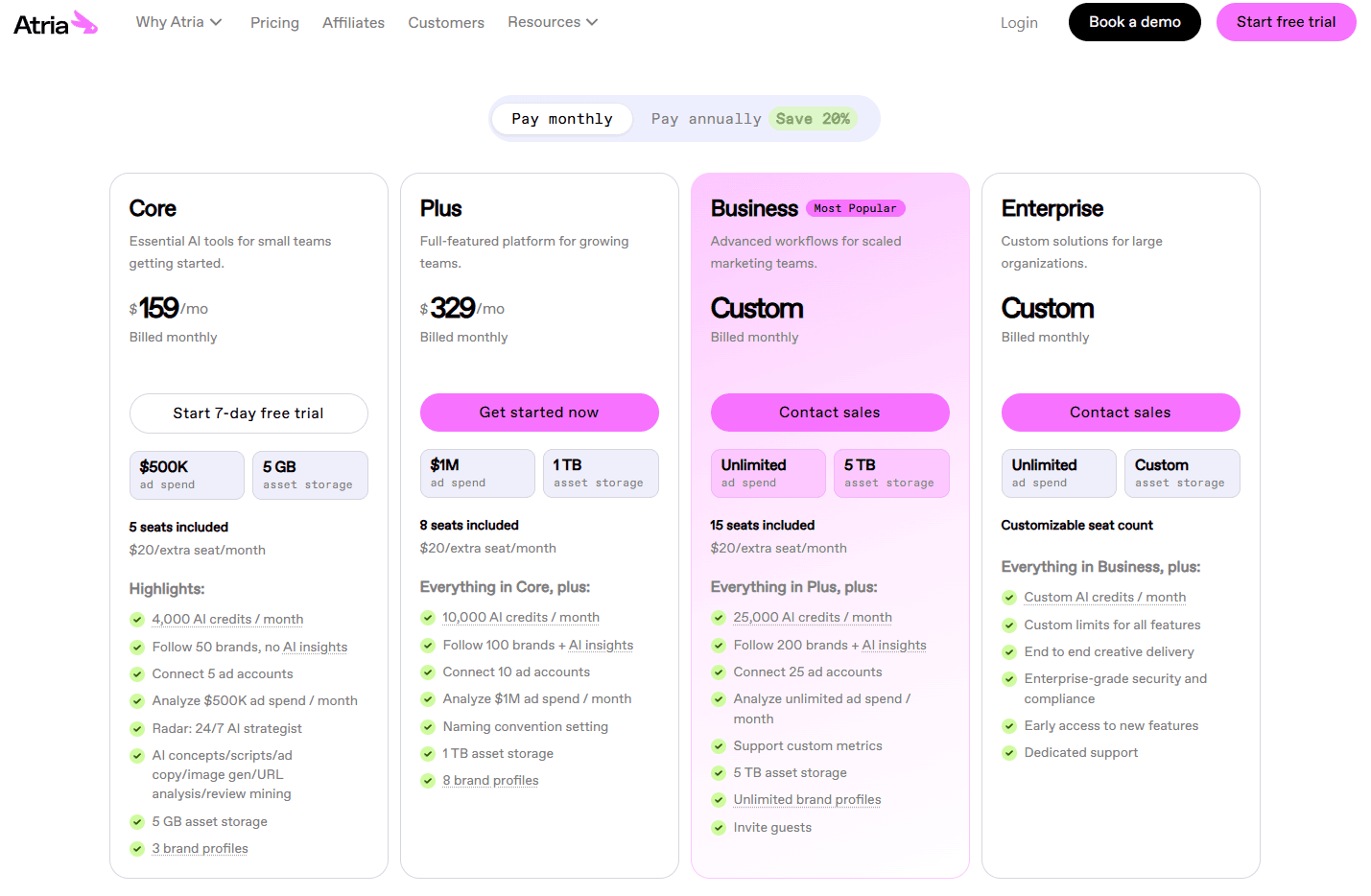This screenshot has height=896, width=1371.
Task: Click checkmark icon next to Naming convention setting
Action: click(x=428, y=727)
